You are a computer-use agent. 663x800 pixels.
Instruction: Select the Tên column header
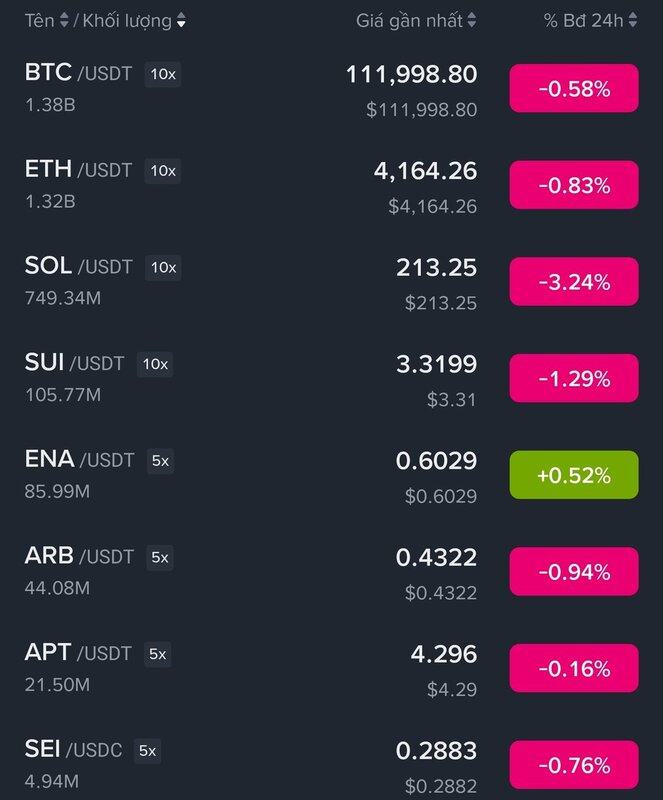pyautogui.click(x=39, y=20)
